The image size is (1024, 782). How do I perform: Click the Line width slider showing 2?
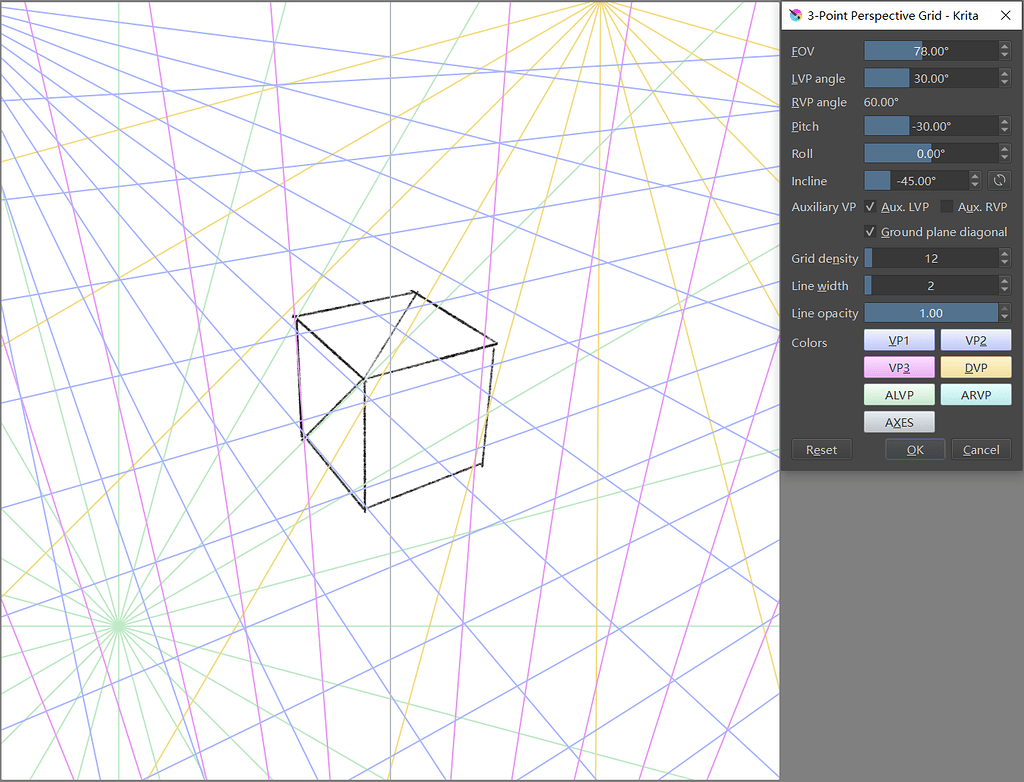click(931, 286)
